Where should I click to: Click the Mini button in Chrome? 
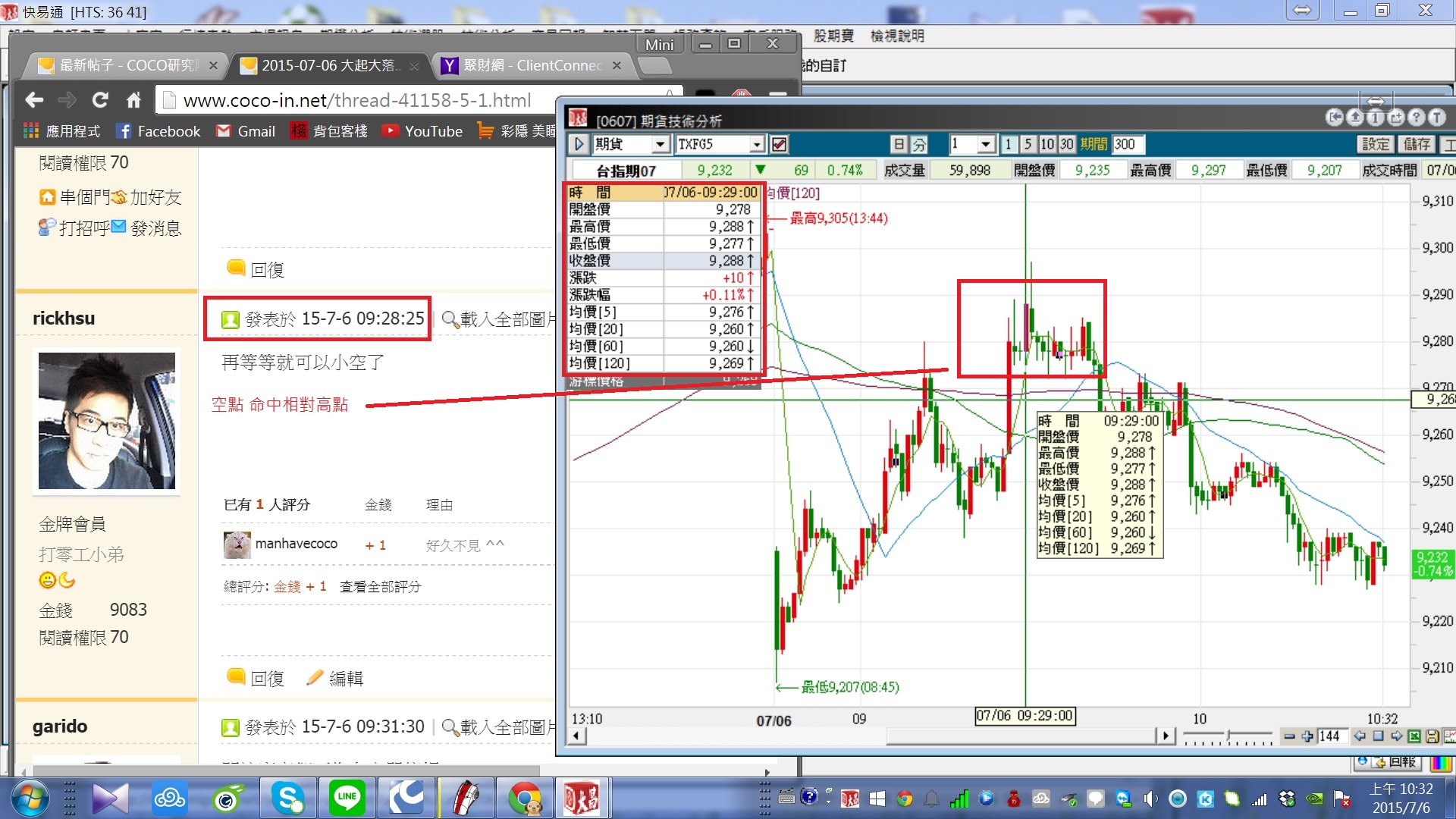[659, 45]
